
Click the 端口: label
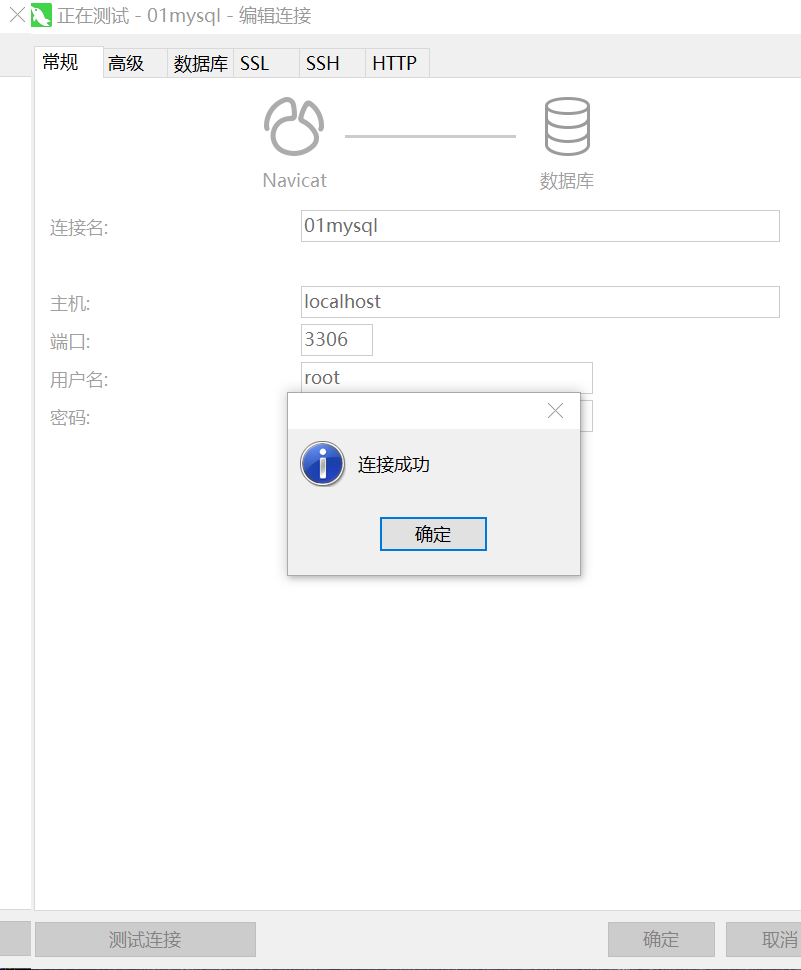pyautogui.click(x=70, y=341)
